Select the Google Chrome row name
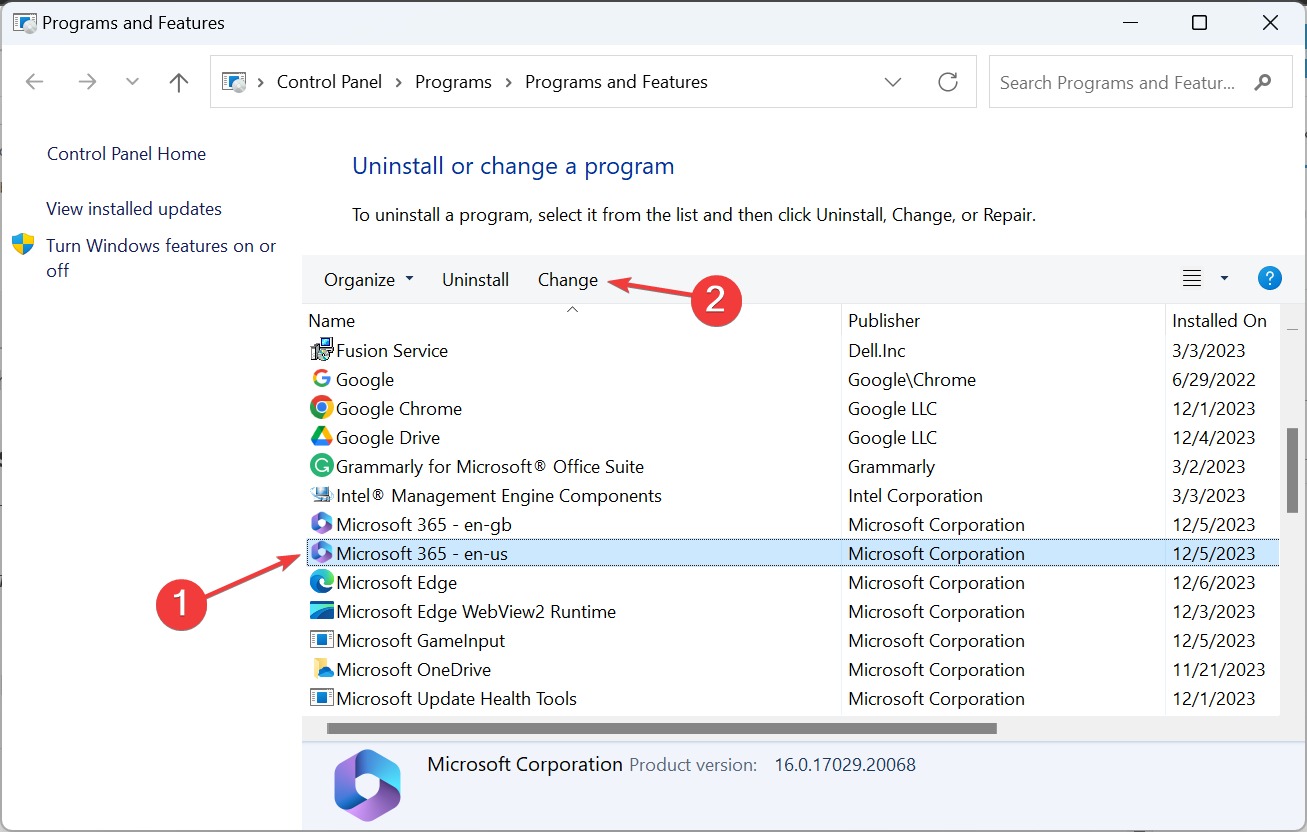The image size is (1307, 832). click(x=399, y=408)
